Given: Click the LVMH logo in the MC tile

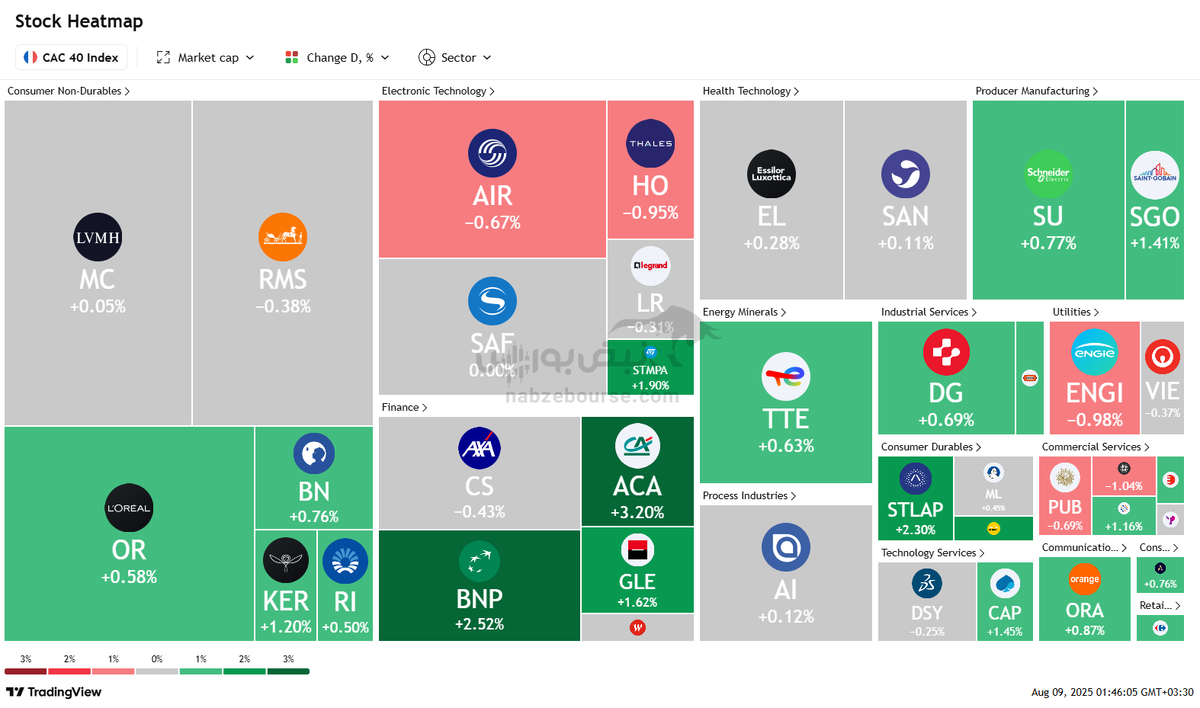Looking at the screenshot, I should pyautogui.click(x=98, y=237).
